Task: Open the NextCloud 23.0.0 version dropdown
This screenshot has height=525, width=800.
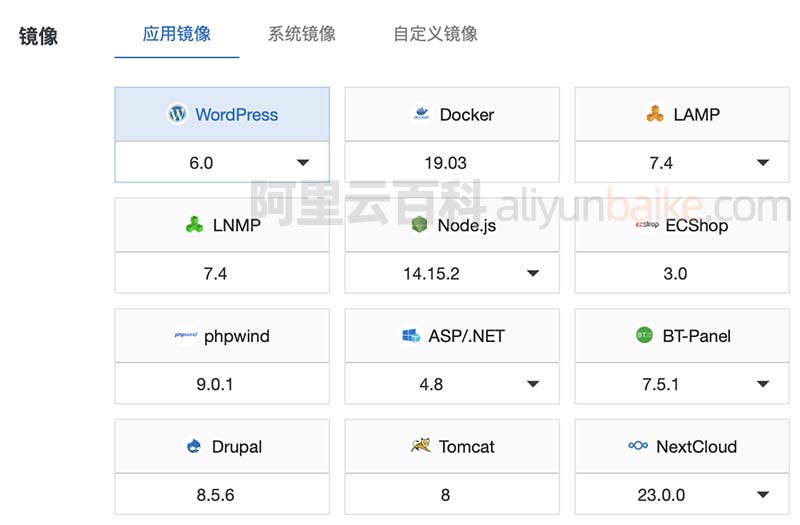Action: tap(763, 494)
